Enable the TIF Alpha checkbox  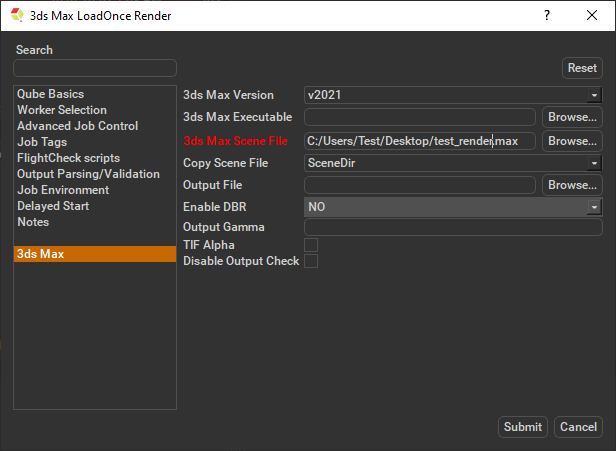click(x=311, y=245)
